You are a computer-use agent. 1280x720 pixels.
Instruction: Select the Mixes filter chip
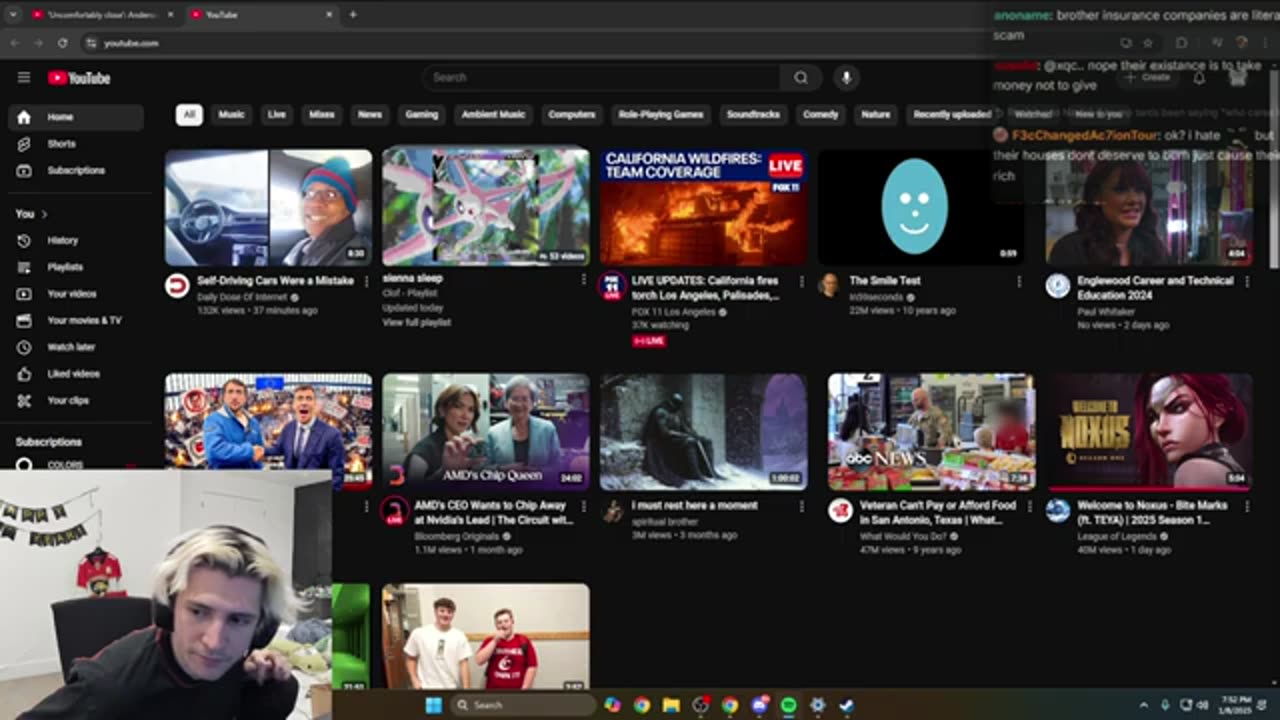[x=322, y=114]
